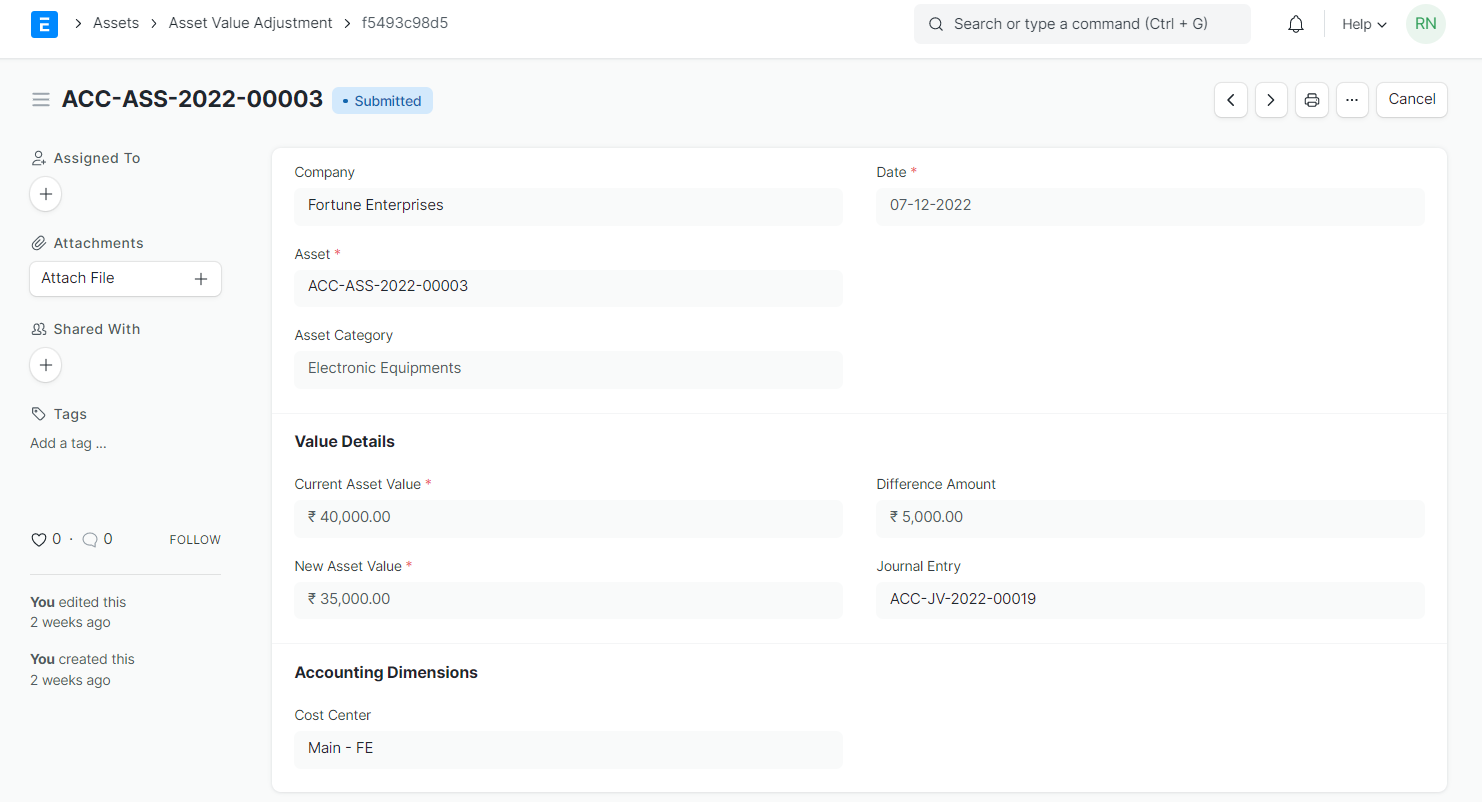Like this document with heart icon
1482x802 pixels.
coord(39,540)
